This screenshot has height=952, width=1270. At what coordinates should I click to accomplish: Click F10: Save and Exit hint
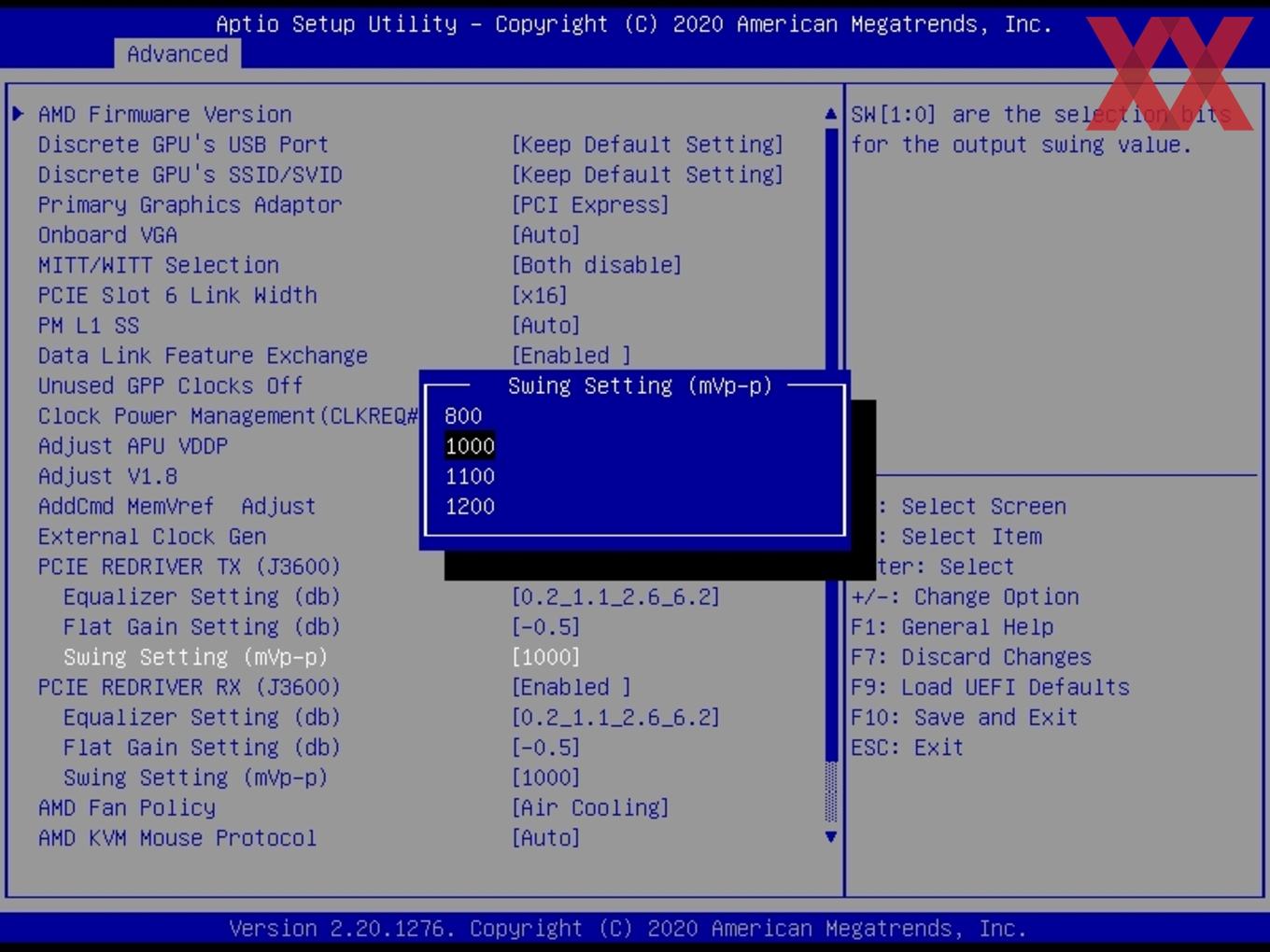point(965,718)
